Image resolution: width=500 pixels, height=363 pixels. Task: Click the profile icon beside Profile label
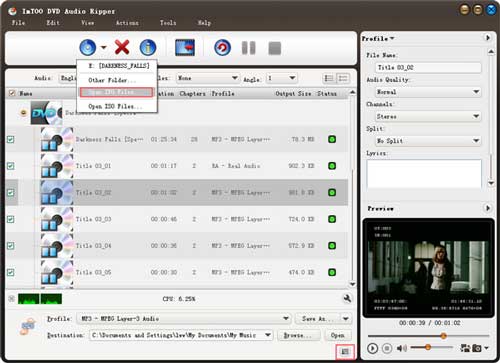pos(28,326)
